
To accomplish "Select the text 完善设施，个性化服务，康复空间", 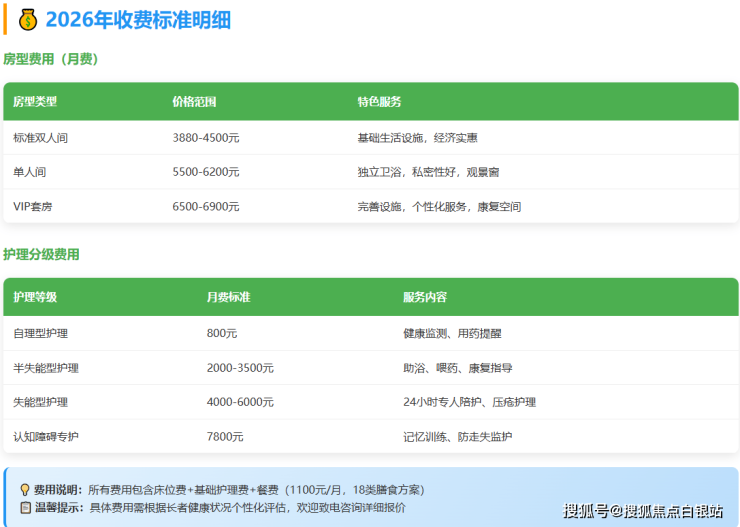I will (439, 207).
